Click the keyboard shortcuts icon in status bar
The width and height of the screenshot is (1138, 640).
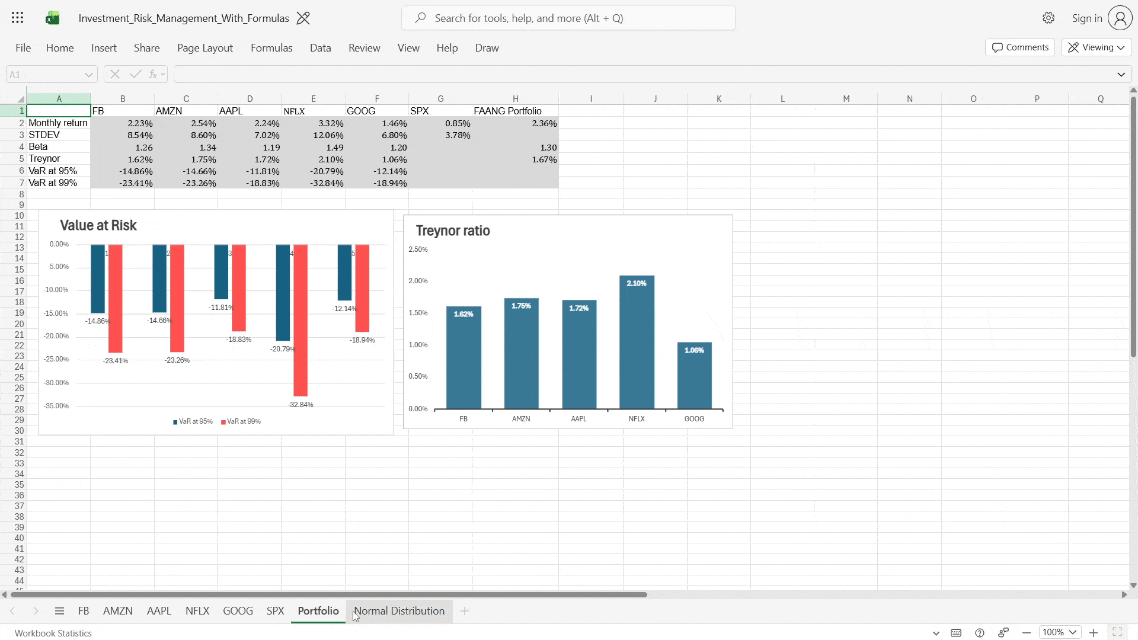pos(956,633)
